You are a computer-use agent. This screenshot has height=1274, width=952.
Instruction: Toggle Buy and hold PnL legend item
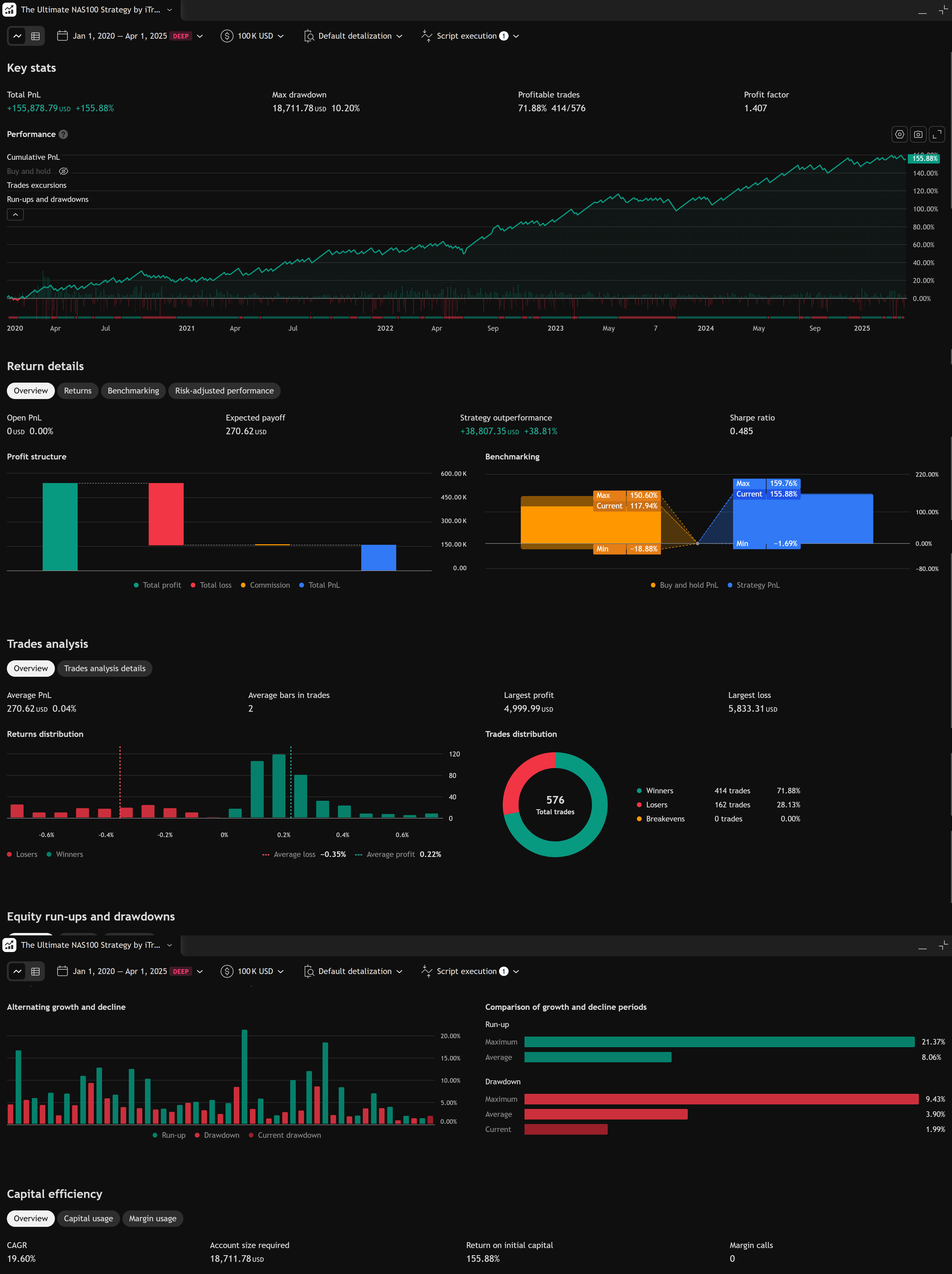pyautogui.click(x=684, y=585)
